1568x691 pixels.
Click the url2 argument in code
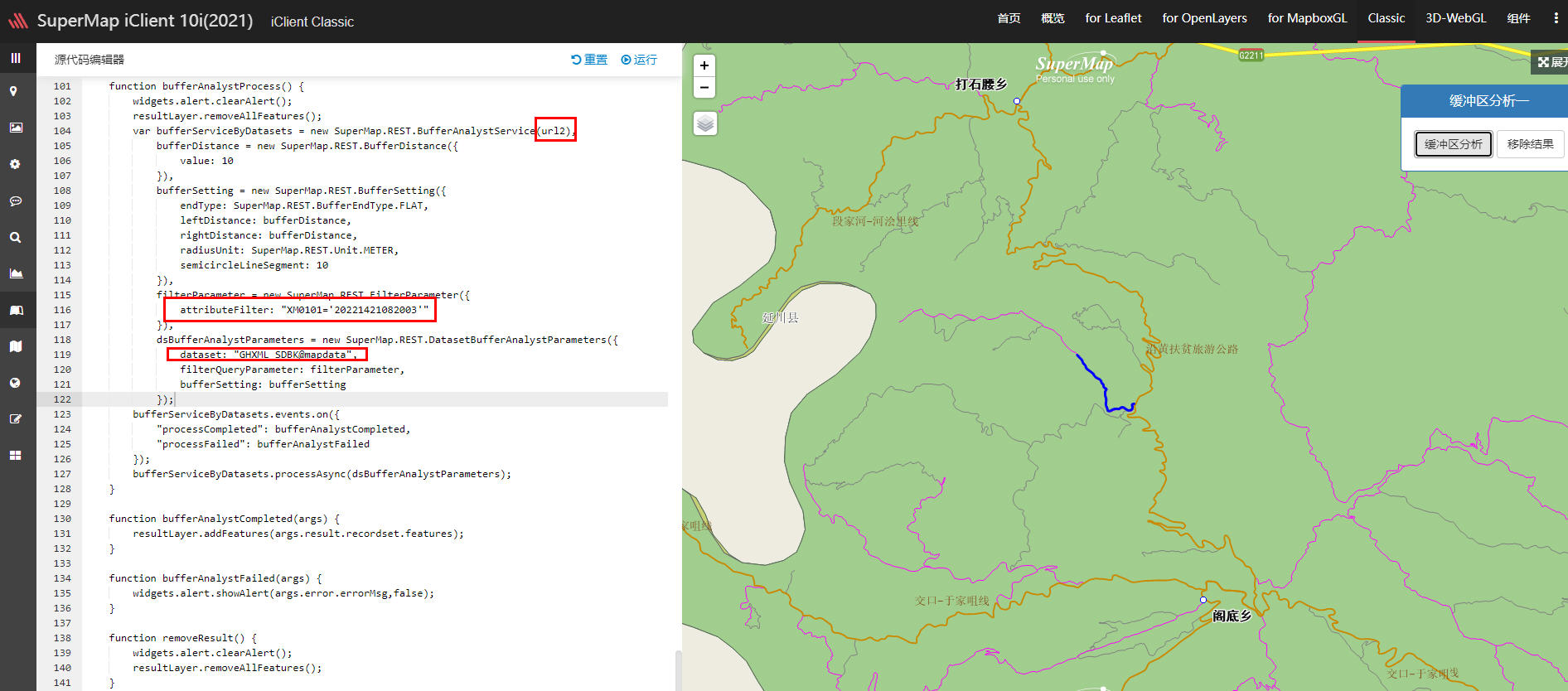(554, 131)
